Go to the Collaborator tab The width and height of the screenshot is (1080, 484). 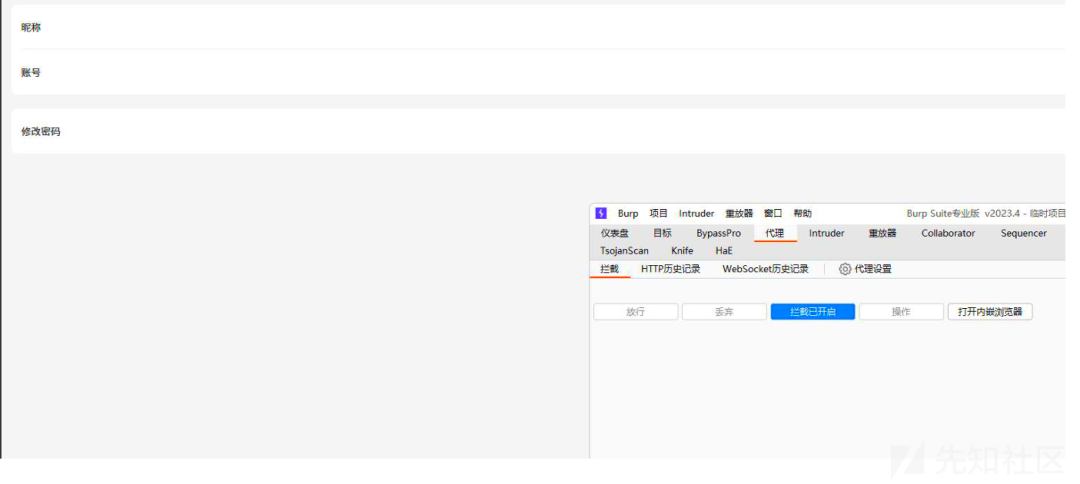(x=948, y=233)
